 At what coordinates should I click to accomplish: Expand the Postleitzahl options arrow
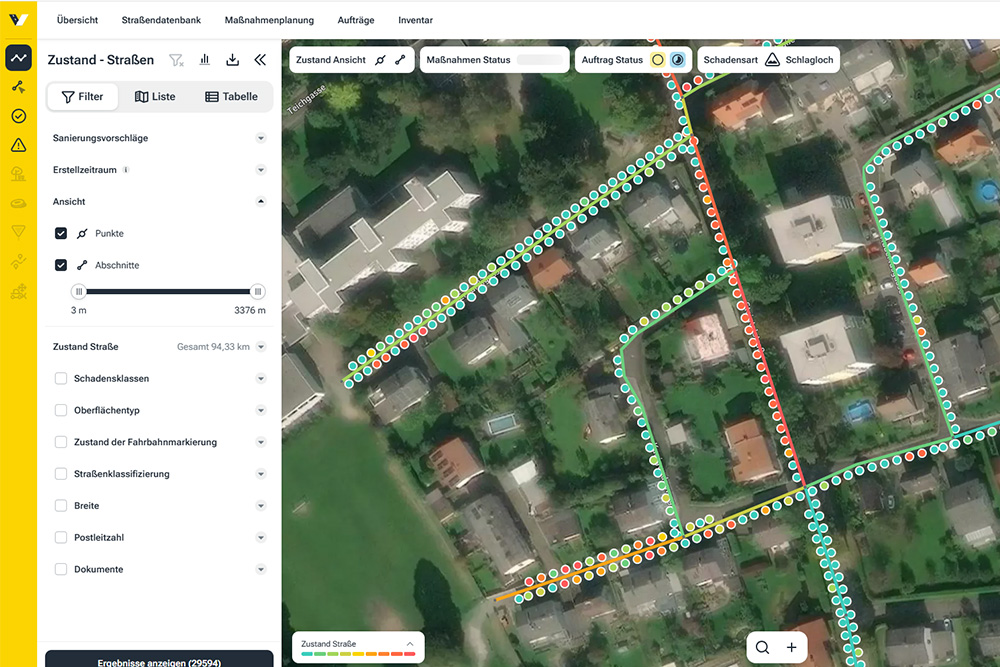[261, 538]
